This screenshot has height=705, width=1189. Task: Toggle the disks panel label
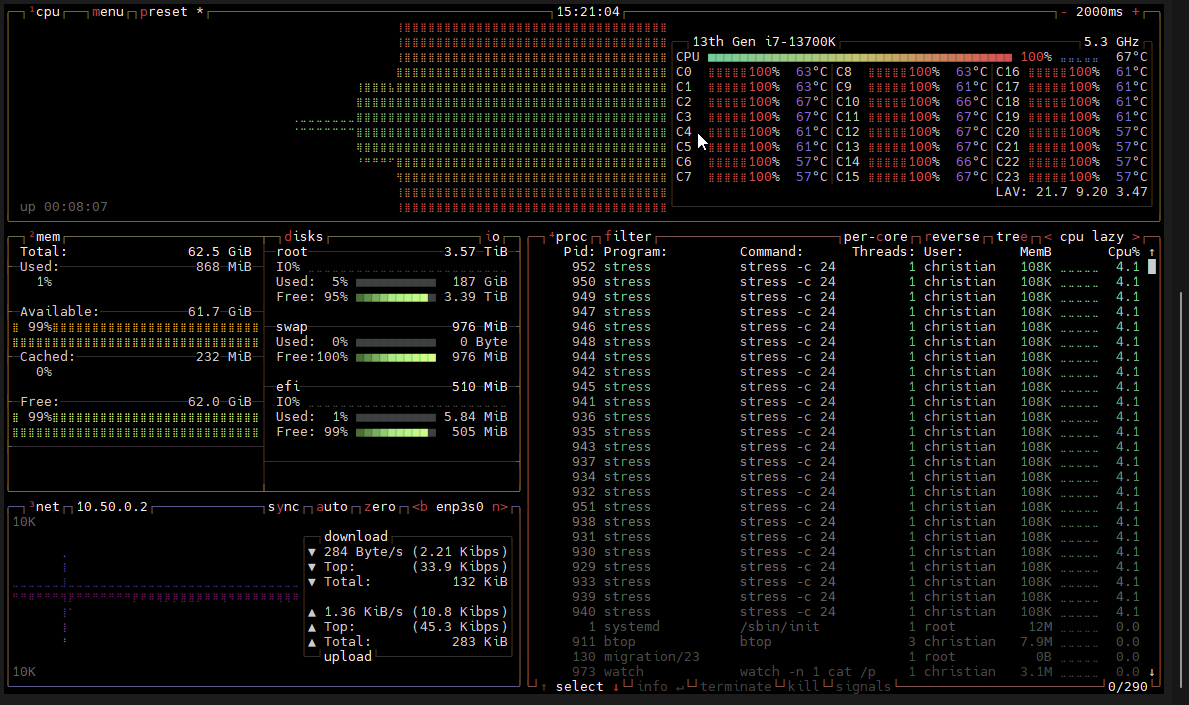303,237
